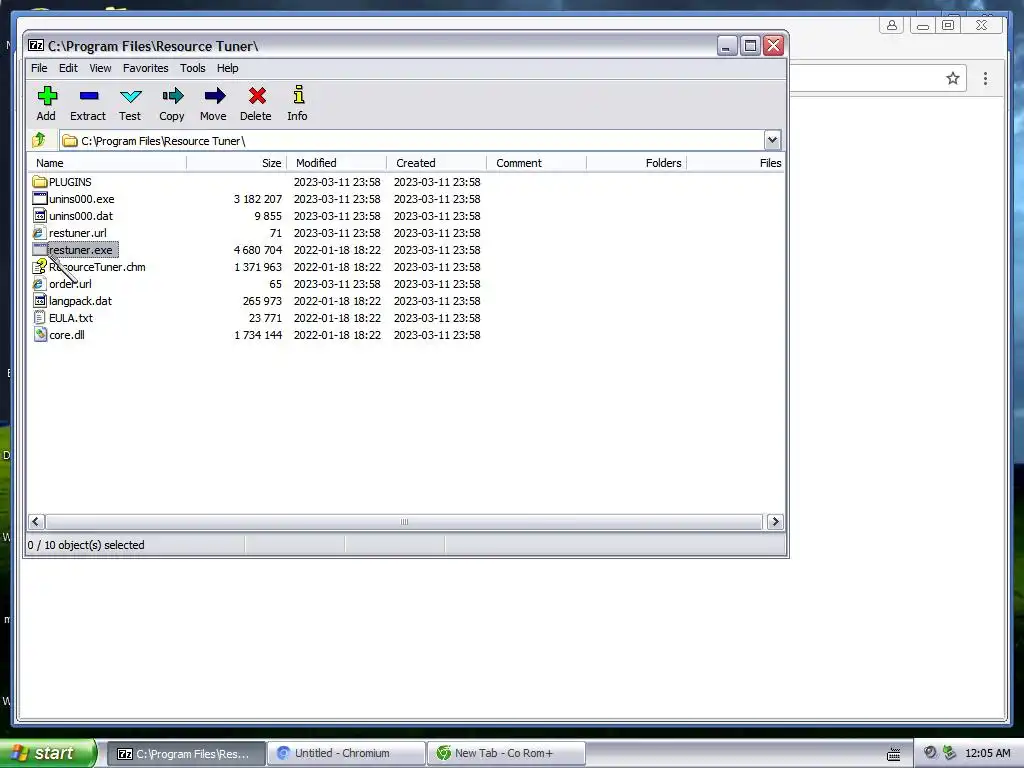Open the Favorites menu

pos(146,68)
